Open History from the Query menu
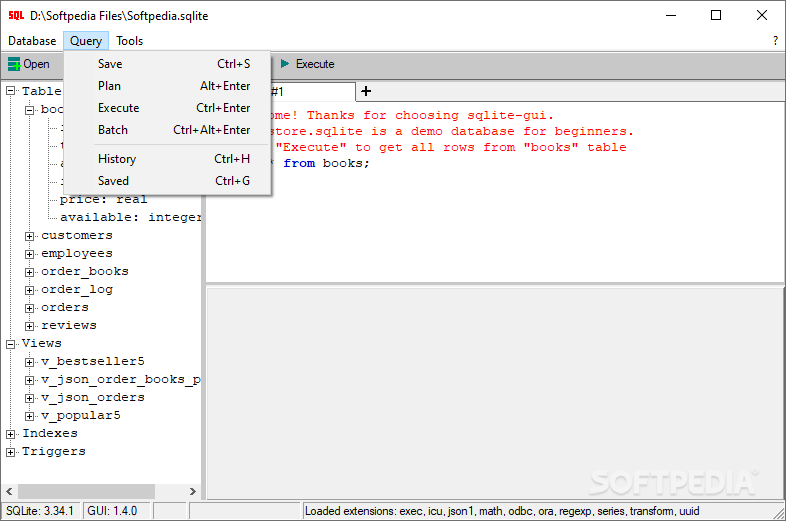Image resolution: width=786 pixels, height=521 pixels. click(x=167, y=159)
